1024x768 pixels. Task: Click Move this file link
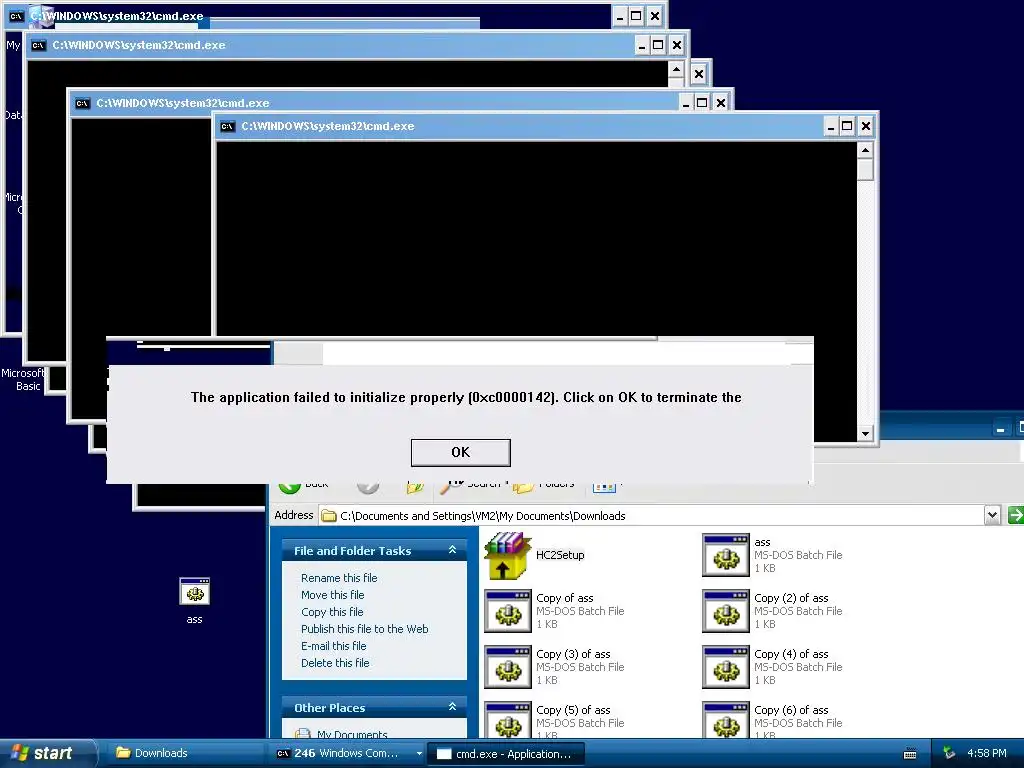(332, 595)
